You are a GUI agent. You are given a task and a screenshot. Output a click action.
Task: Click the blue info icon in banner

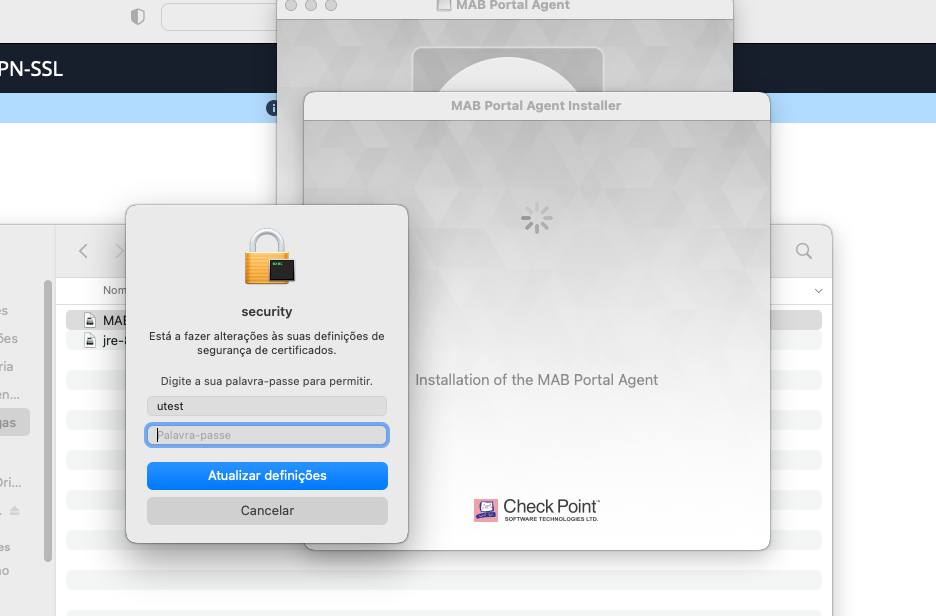click(x=272, y=108)
